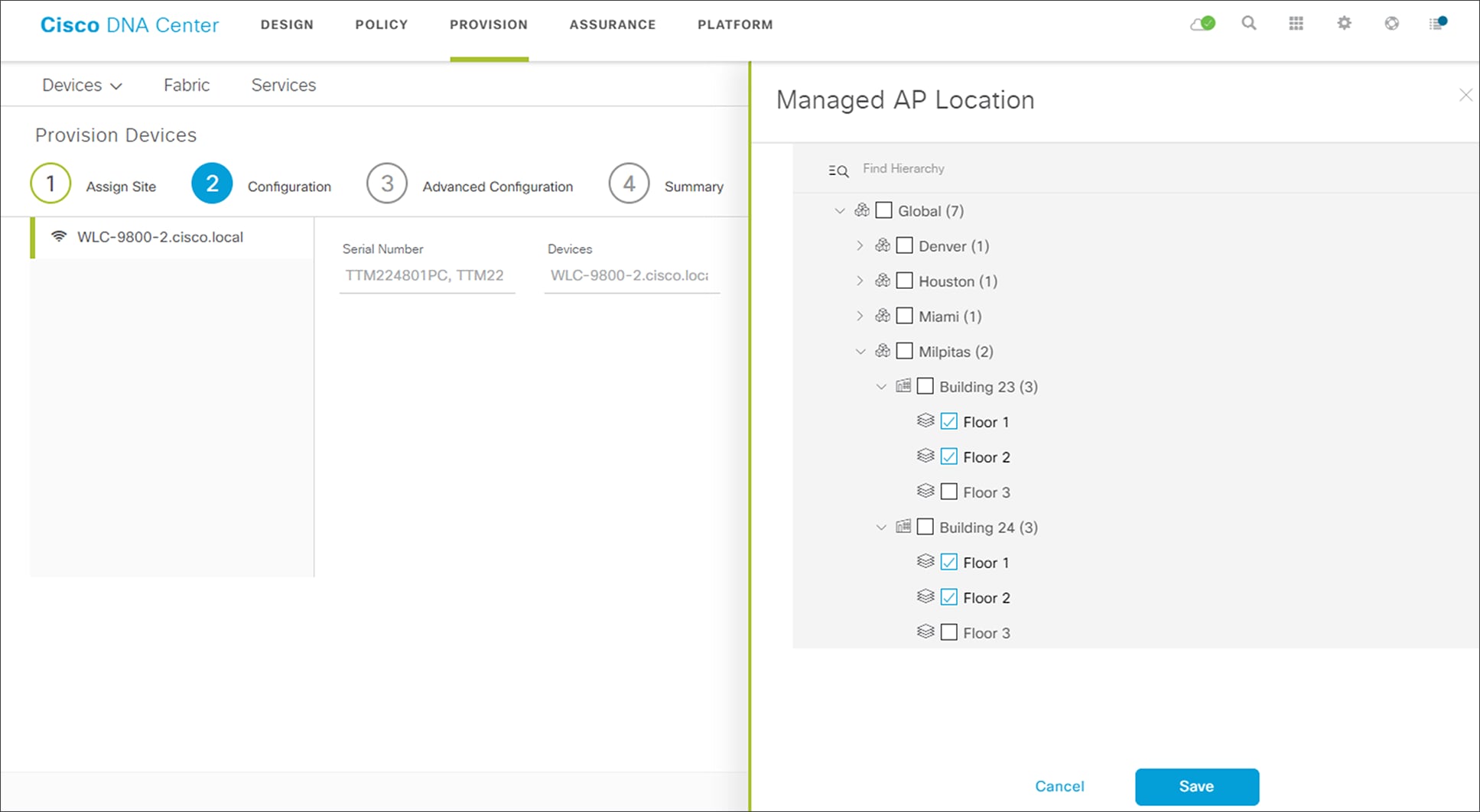Check the Denver (1) checkbox

point(904,245)
